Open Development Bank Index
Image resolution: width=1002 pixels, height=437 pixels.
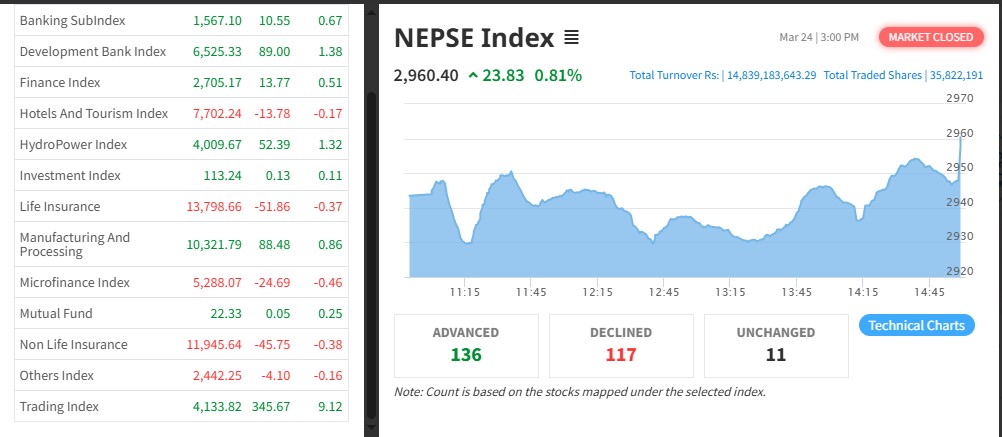92,51
